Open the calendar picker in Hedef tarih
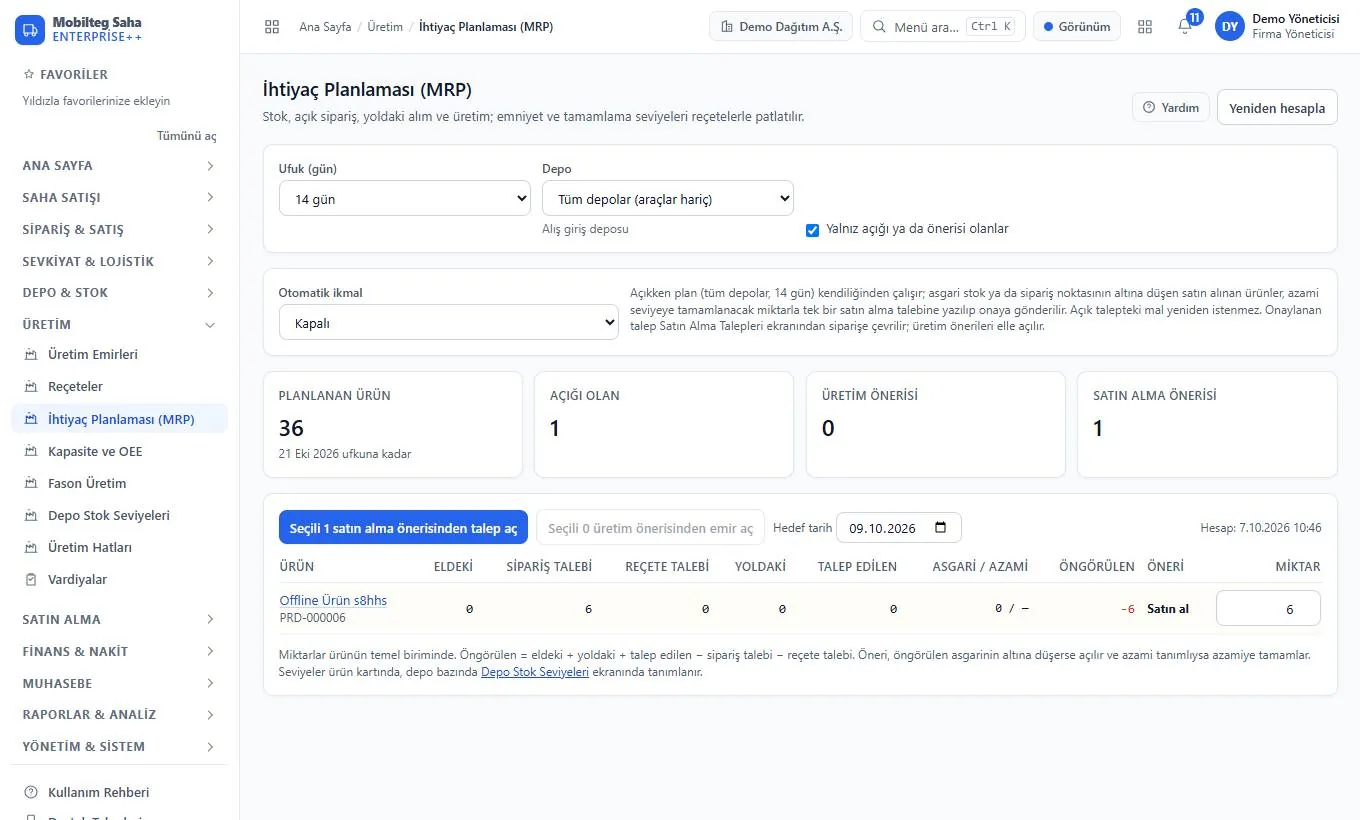Image resolution: width=1360 pixels, height=820 pixels. click(940, 528)
